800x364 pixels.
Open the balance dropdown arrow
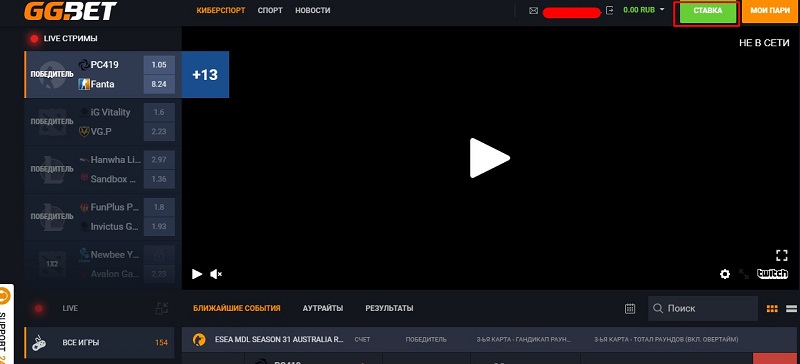point(662,10)
